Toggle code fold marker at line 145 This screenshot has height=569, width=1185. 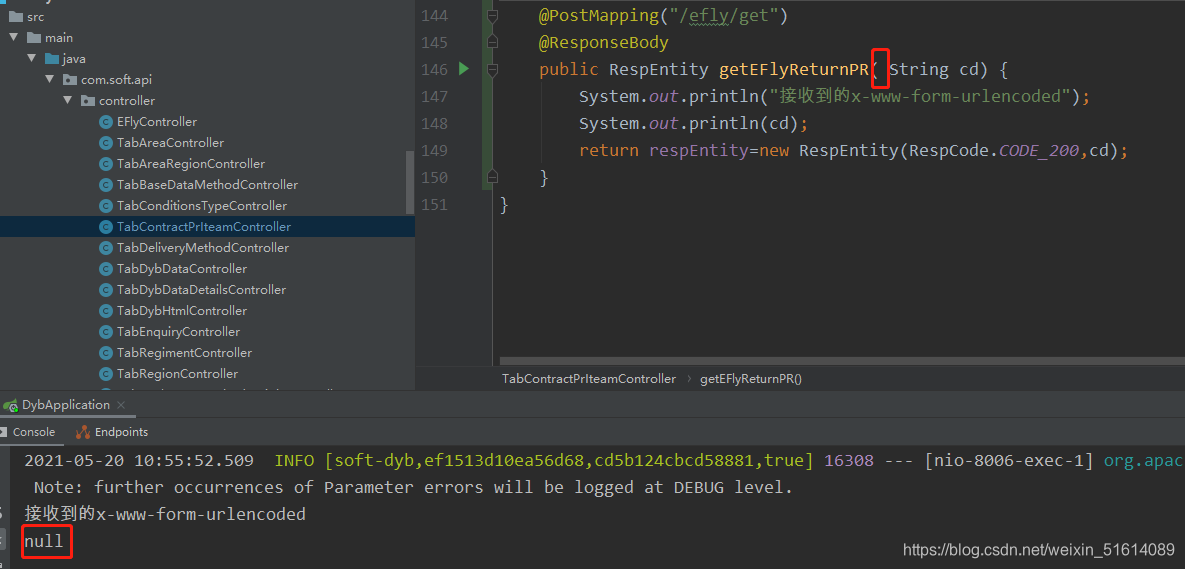pos(493,42)
